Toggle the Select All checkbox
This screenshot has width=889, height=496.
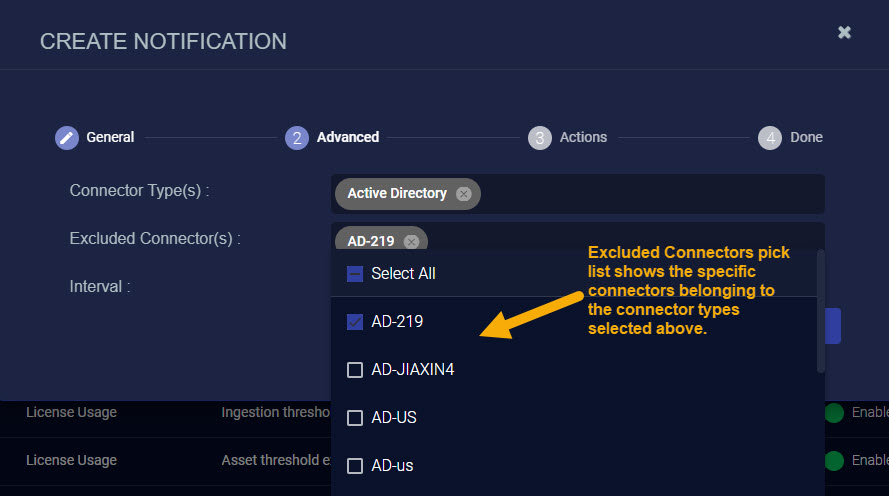(355, 274)
